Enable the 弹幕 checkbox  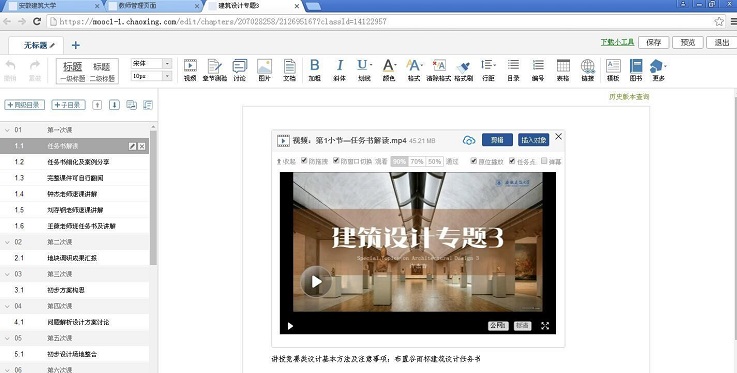pyautogui.click(x=544, y=161)
